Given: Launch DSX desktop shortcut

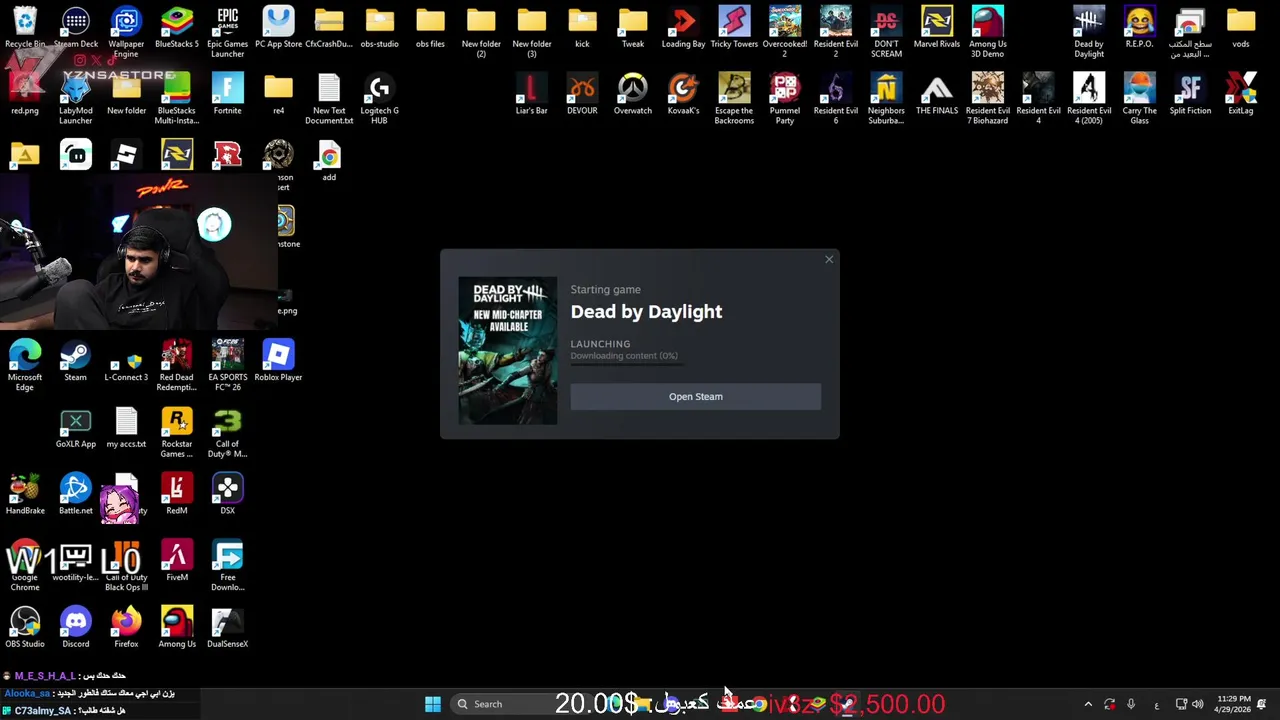Looking at the screenshot, I should coord(227,495).
